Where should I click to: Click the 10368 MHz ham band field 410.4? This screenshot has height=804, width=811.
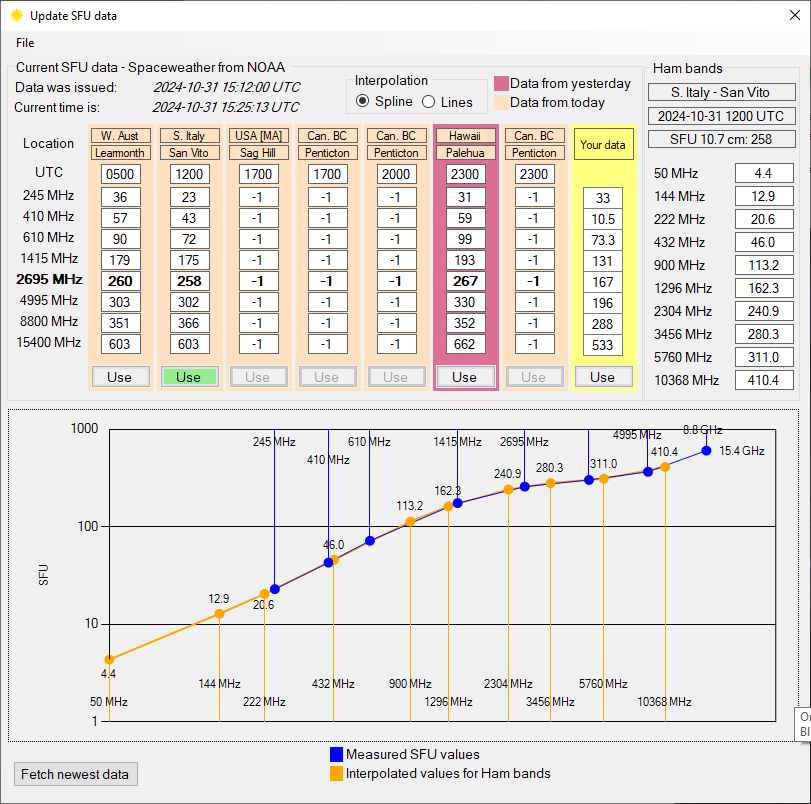[x=764, y=380]
